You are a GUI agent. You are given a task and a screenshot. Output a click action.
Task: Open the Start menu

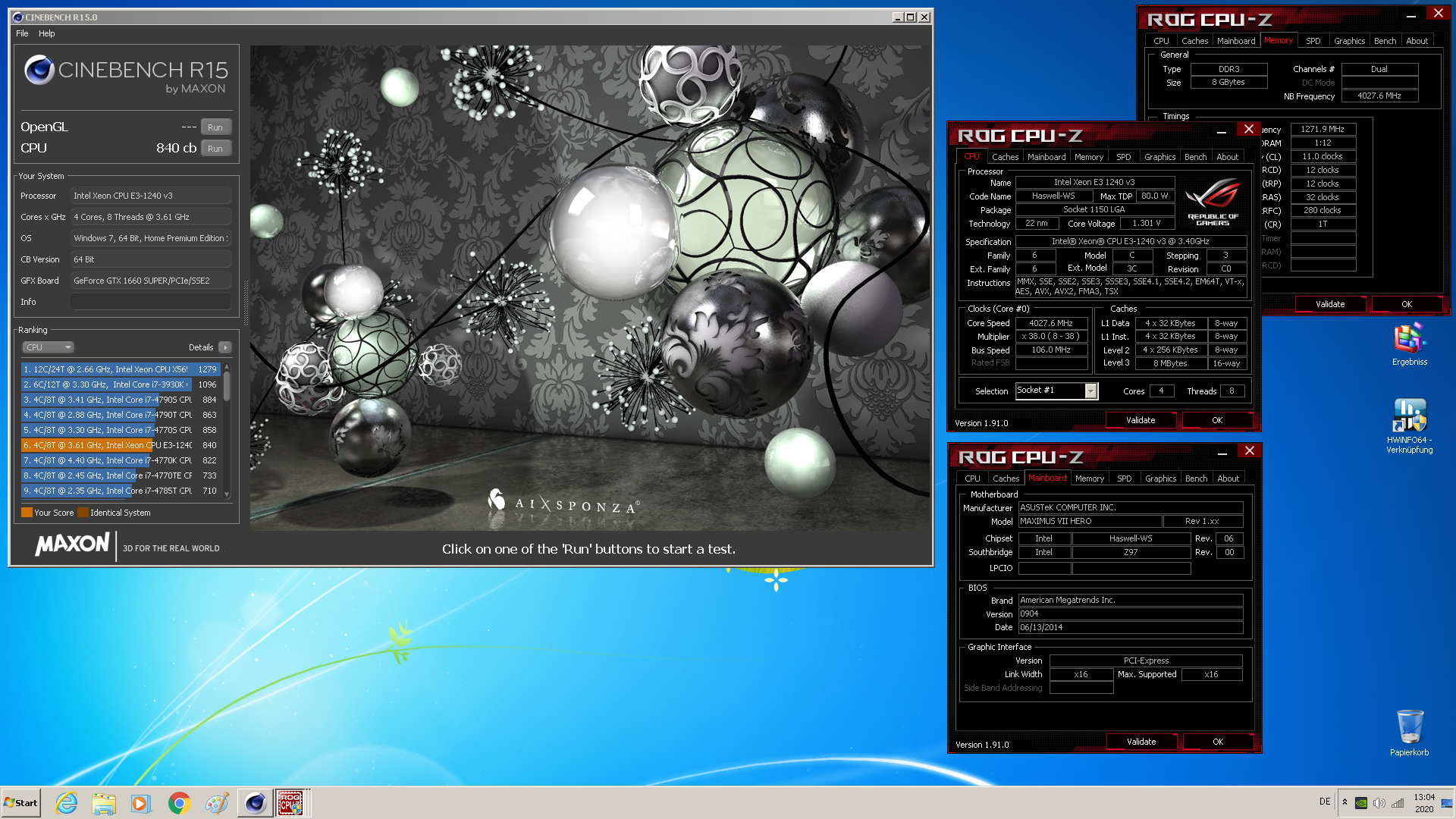tap(20, 803)
